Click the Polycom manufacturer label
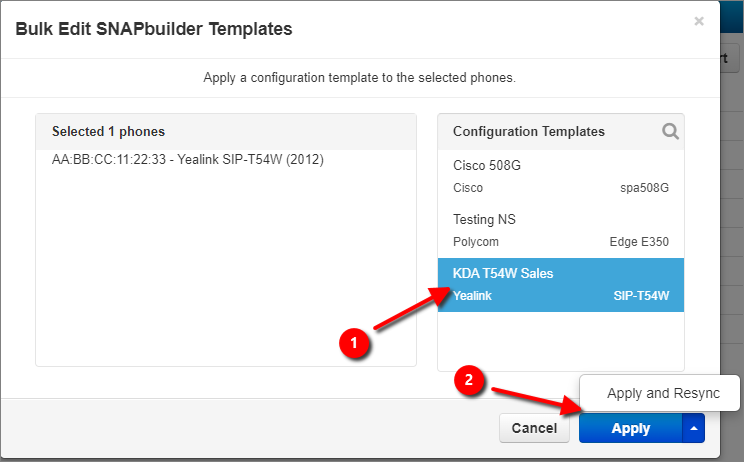Image resolution: width=744 pixels, height=462 pixels. point(475,242)
